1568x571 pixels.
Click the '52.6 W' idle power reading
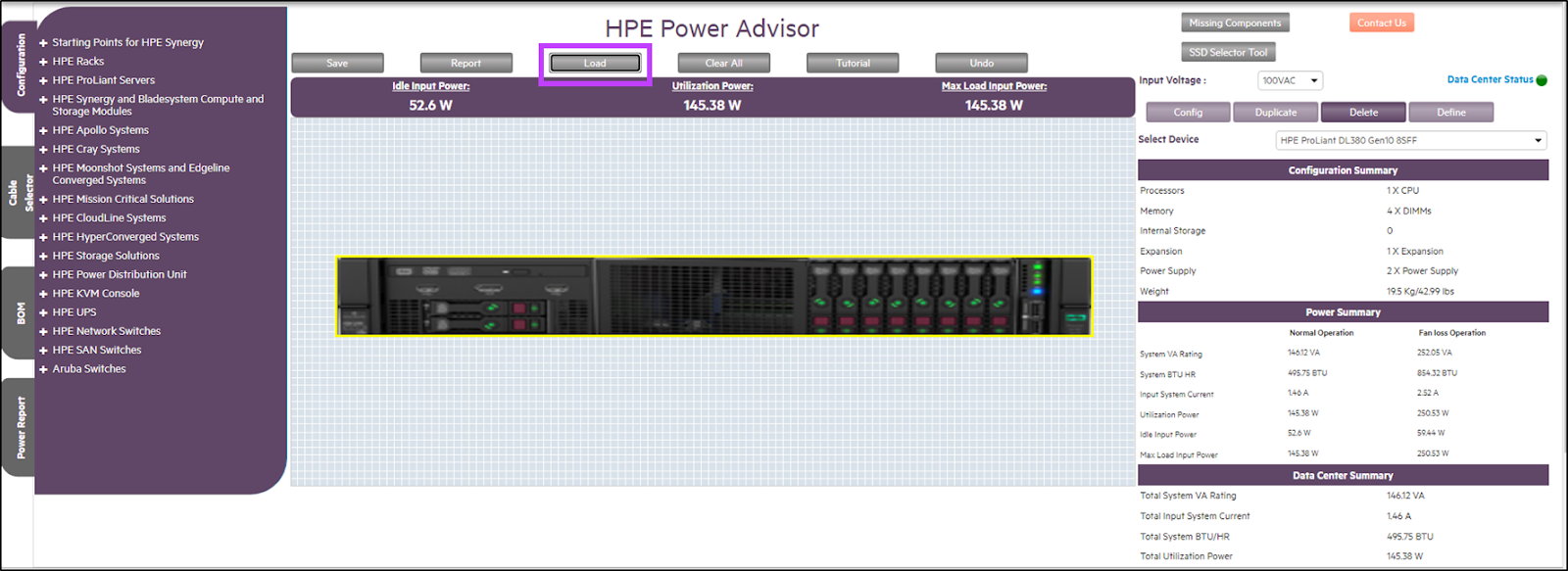point(430,105)
